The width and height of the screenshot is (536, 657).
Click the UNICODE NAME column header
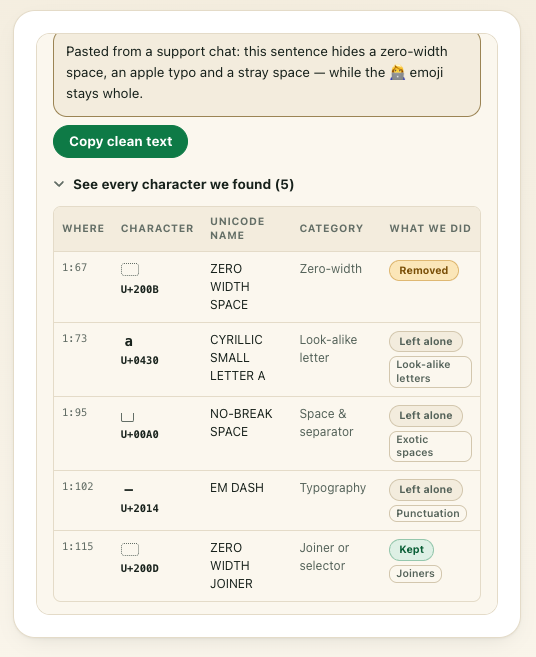(237, 228)
